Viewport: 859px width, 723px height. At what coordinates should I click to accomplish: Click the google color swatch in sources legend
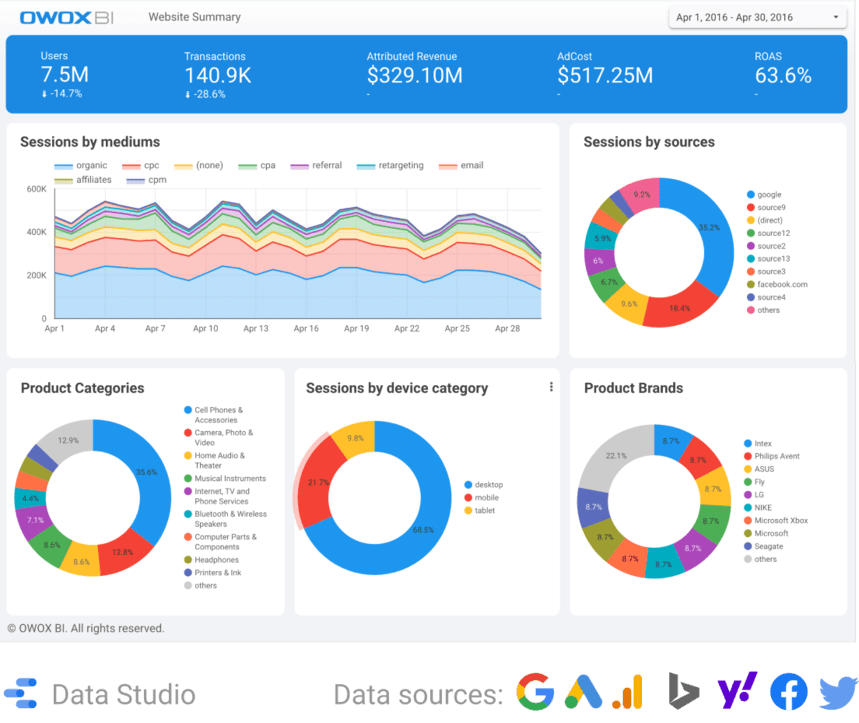click(750, 195)
